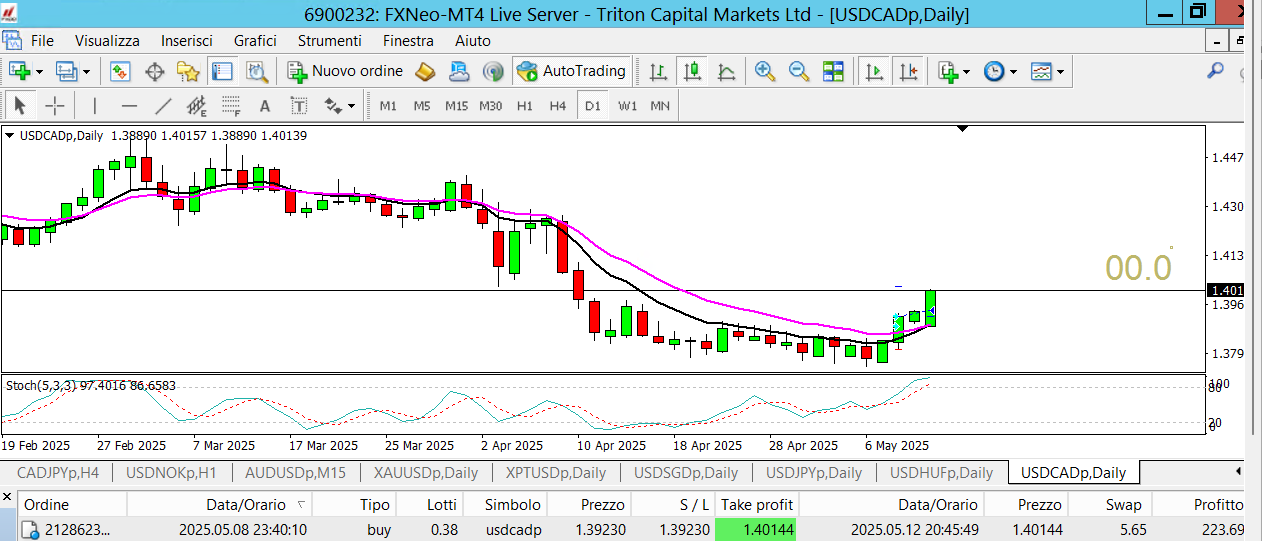This screenshot has height=541, width=1262.
Task: Expand the Indicators dropdown arrow
Action: point(967,72)
